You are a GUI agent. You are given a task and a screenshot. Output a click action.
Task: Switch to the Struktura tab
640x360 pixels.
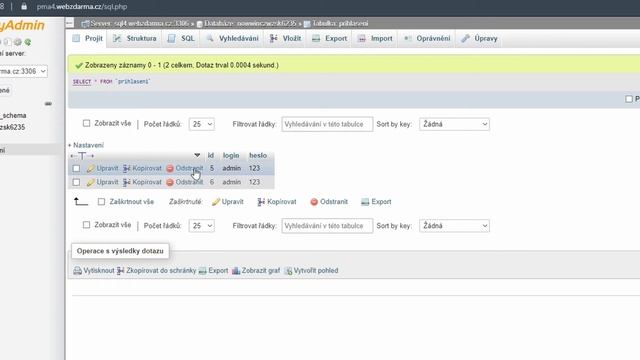pos(135,38)
